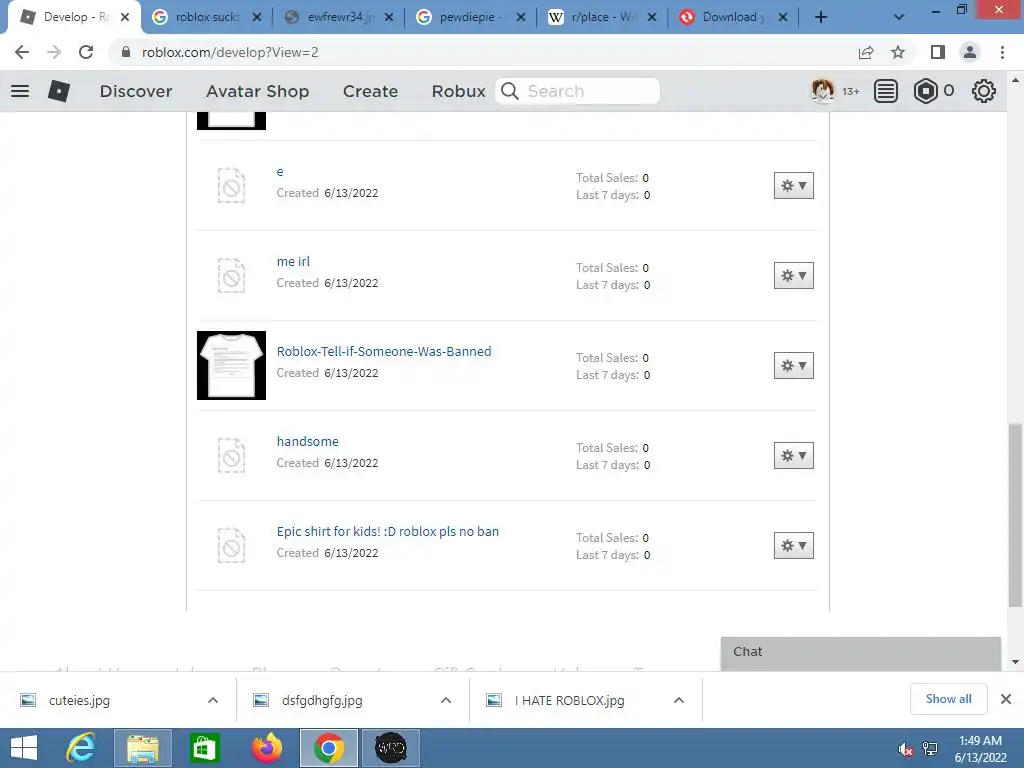Open gear dropdown for 'handsome'

point(793,456)
